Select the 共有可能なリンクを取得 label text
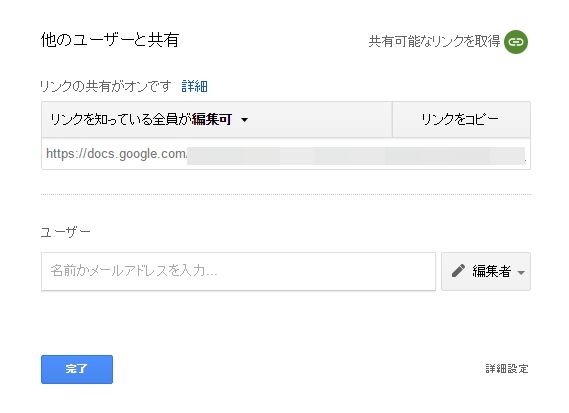This screenshot has width=569, height=413. pos(434,42)
